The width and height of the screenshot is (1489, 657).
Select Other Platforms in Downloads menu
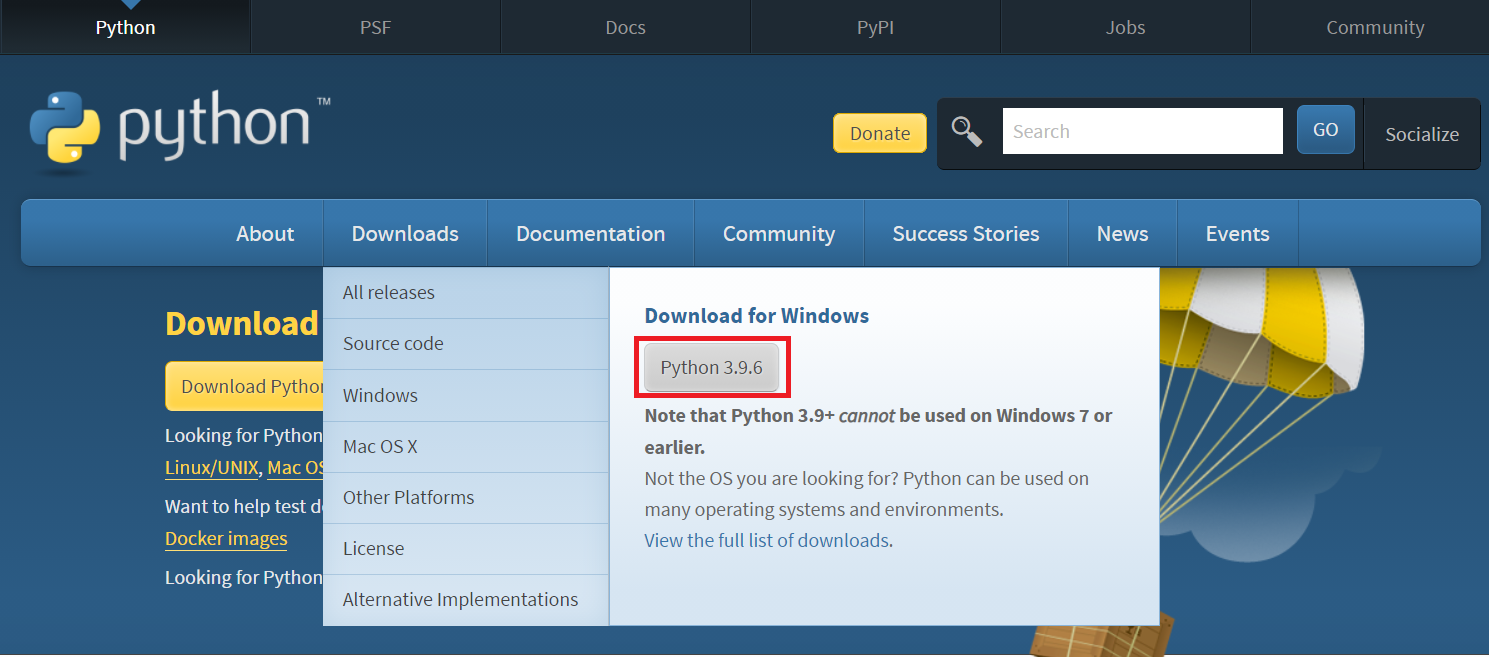click(466, 498)
